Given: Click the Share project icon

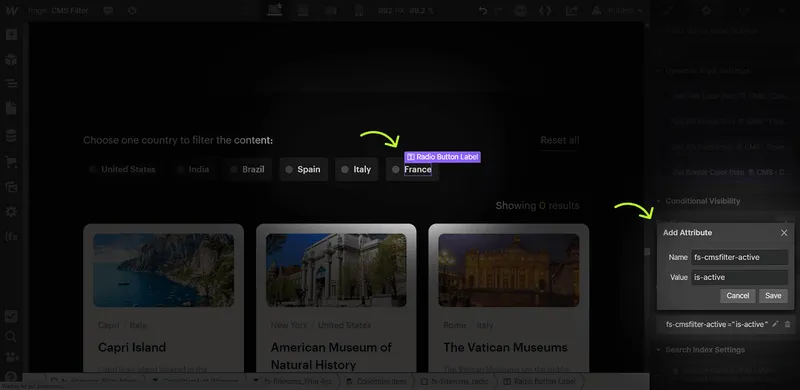Looking at the screenshot, I should [x=571, y=10].
